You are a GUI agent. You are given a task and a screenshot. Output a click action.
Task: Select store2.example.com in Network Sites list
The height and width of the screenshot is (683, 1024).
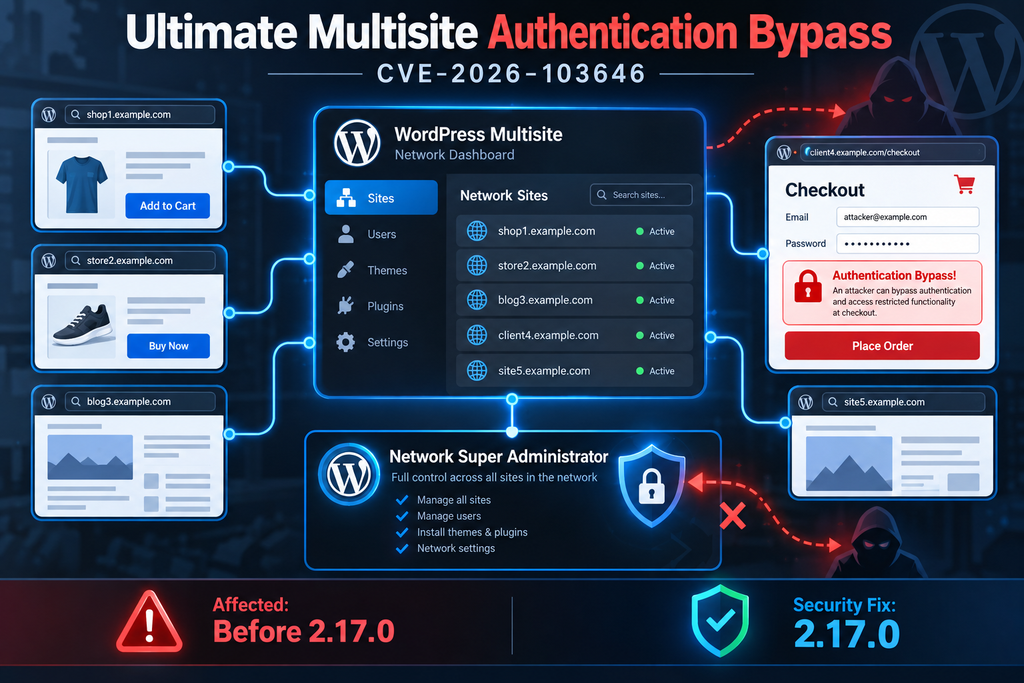pyautogui.click(x=574, y=265)
